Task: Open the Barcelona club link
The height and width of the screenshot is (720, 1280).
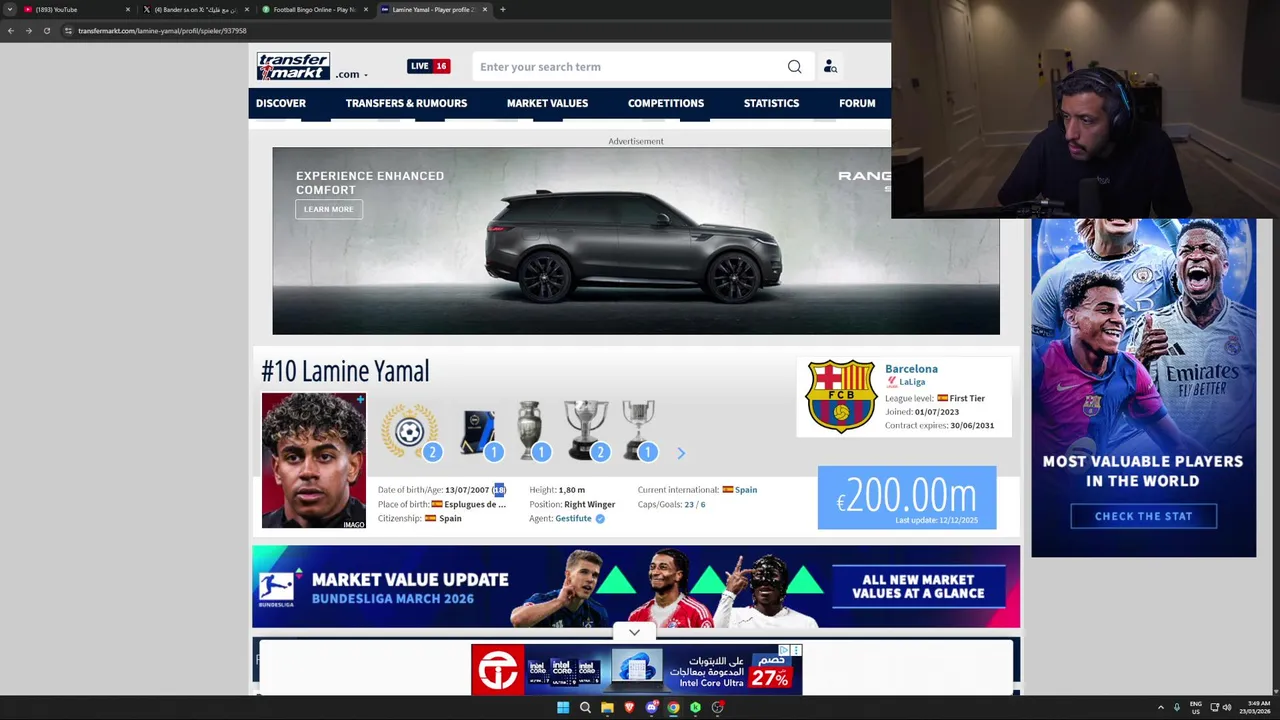Action: click(x=911, y=369)
